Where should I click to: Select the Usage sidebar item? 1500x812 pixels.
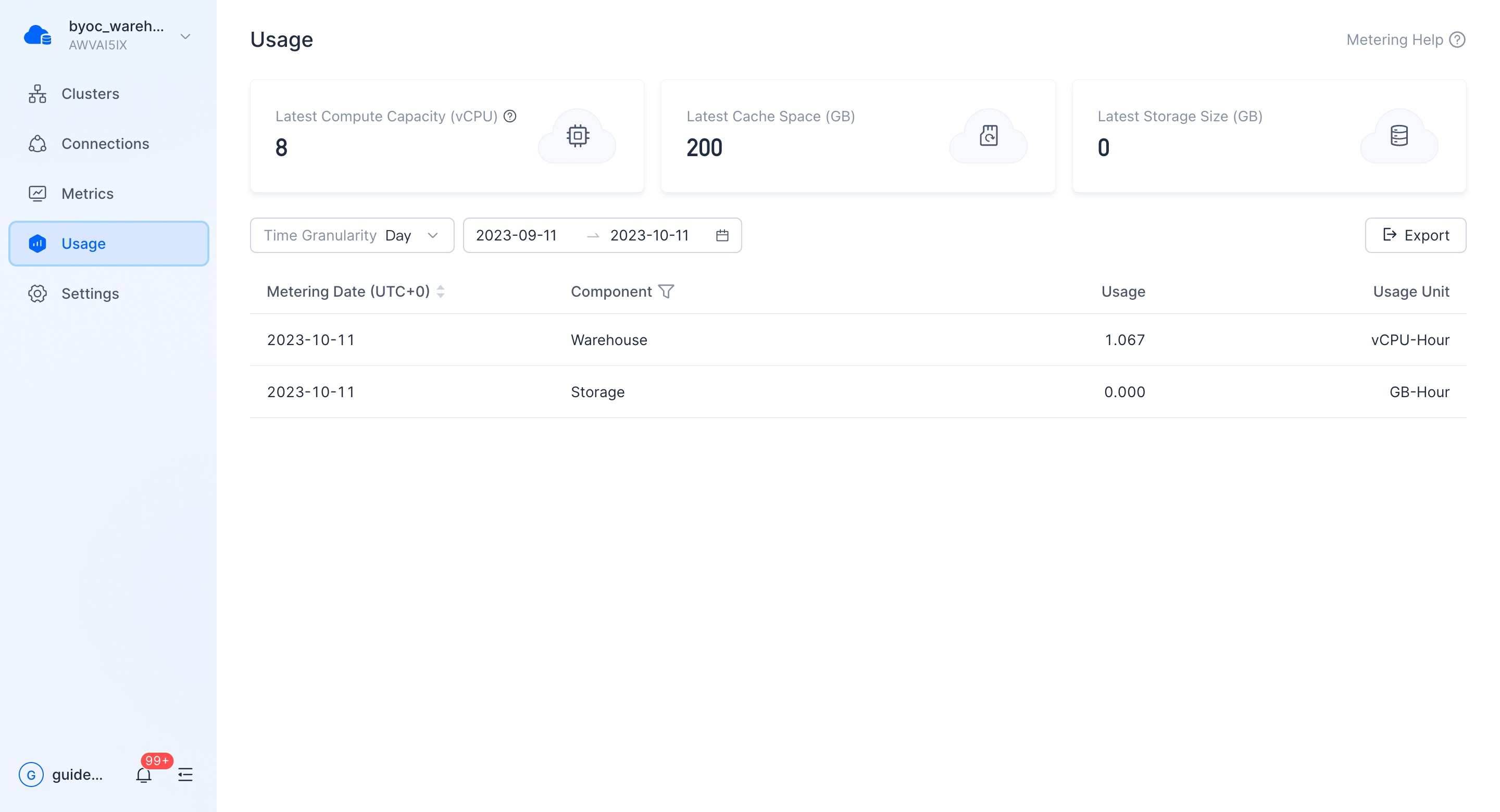[x=109, y=243]
